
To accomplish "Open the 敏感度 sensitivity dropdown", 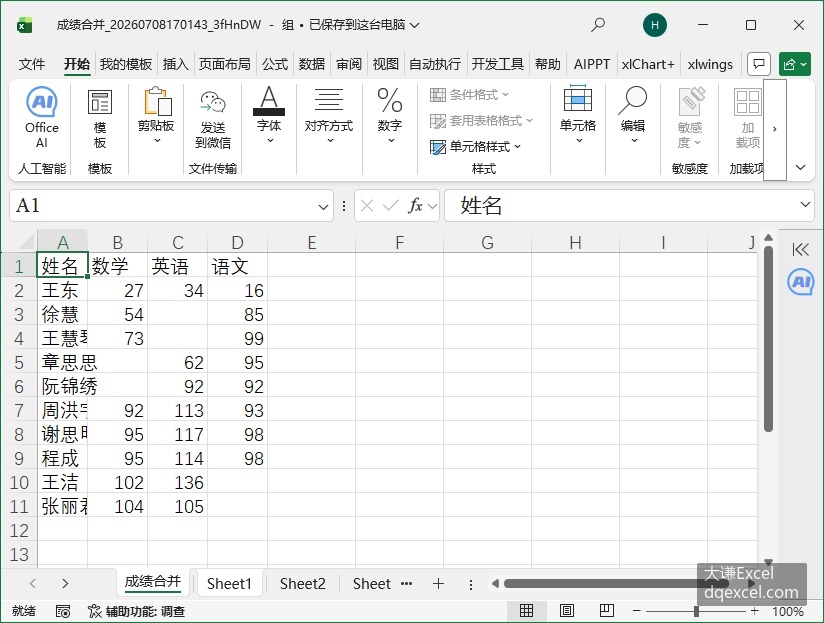I will [x=689, y=119].
